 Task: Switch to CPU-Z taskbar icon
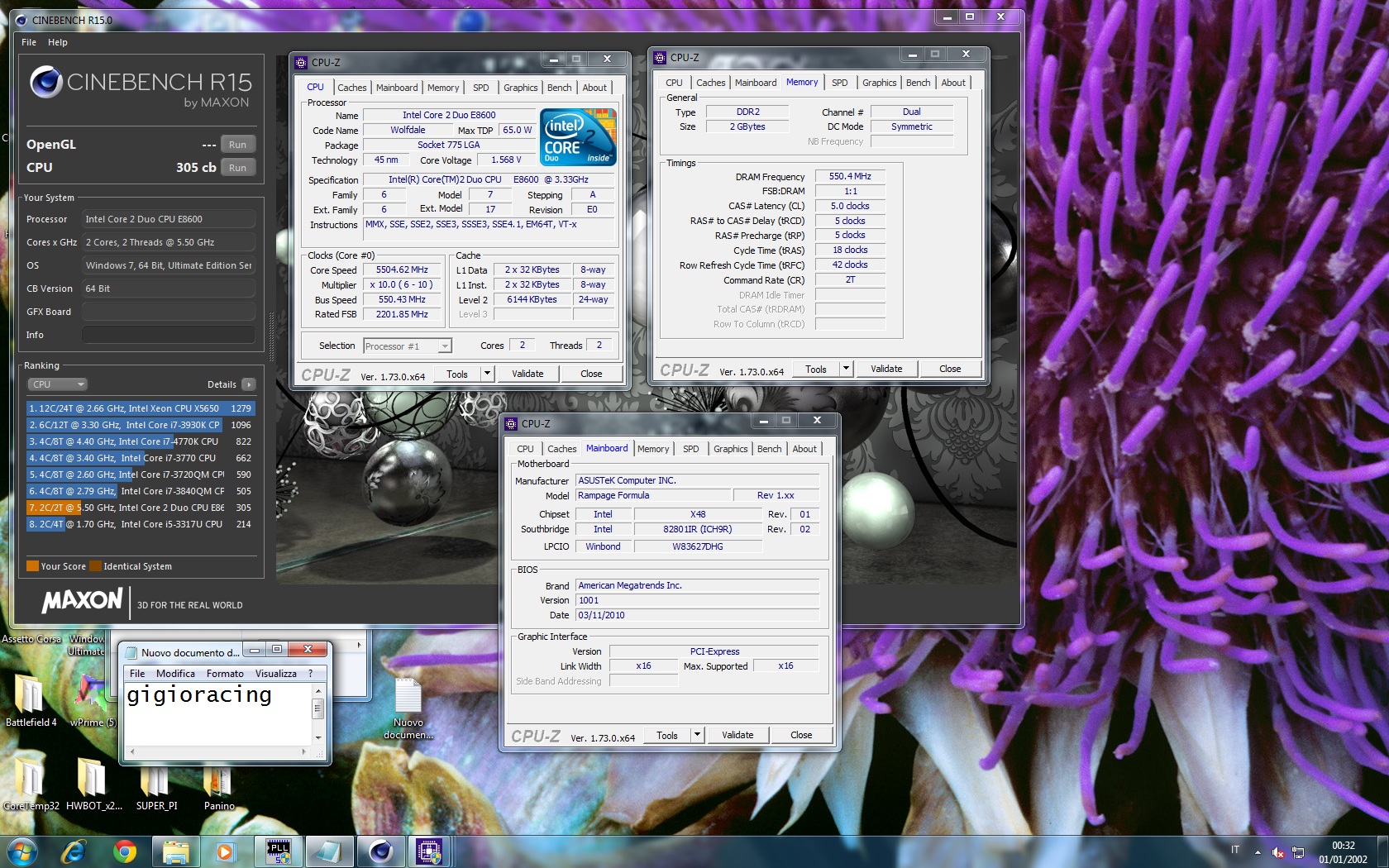[429, 851]
